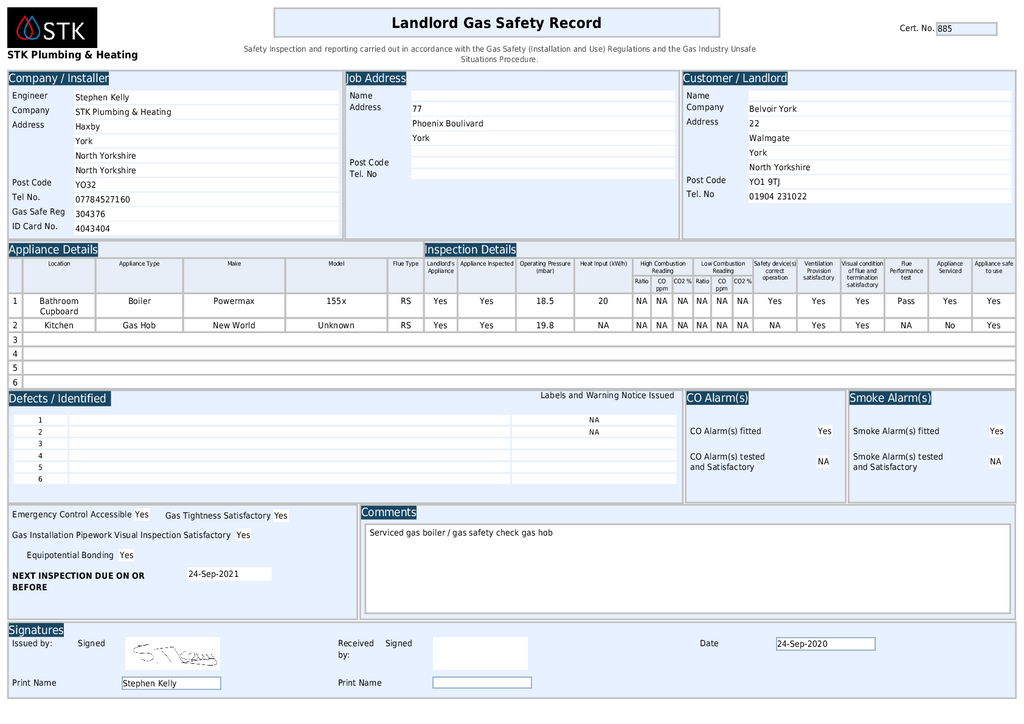Click operating pressure value 18.5
Viewport: 1024px width, 724px height.
point(545,301)
